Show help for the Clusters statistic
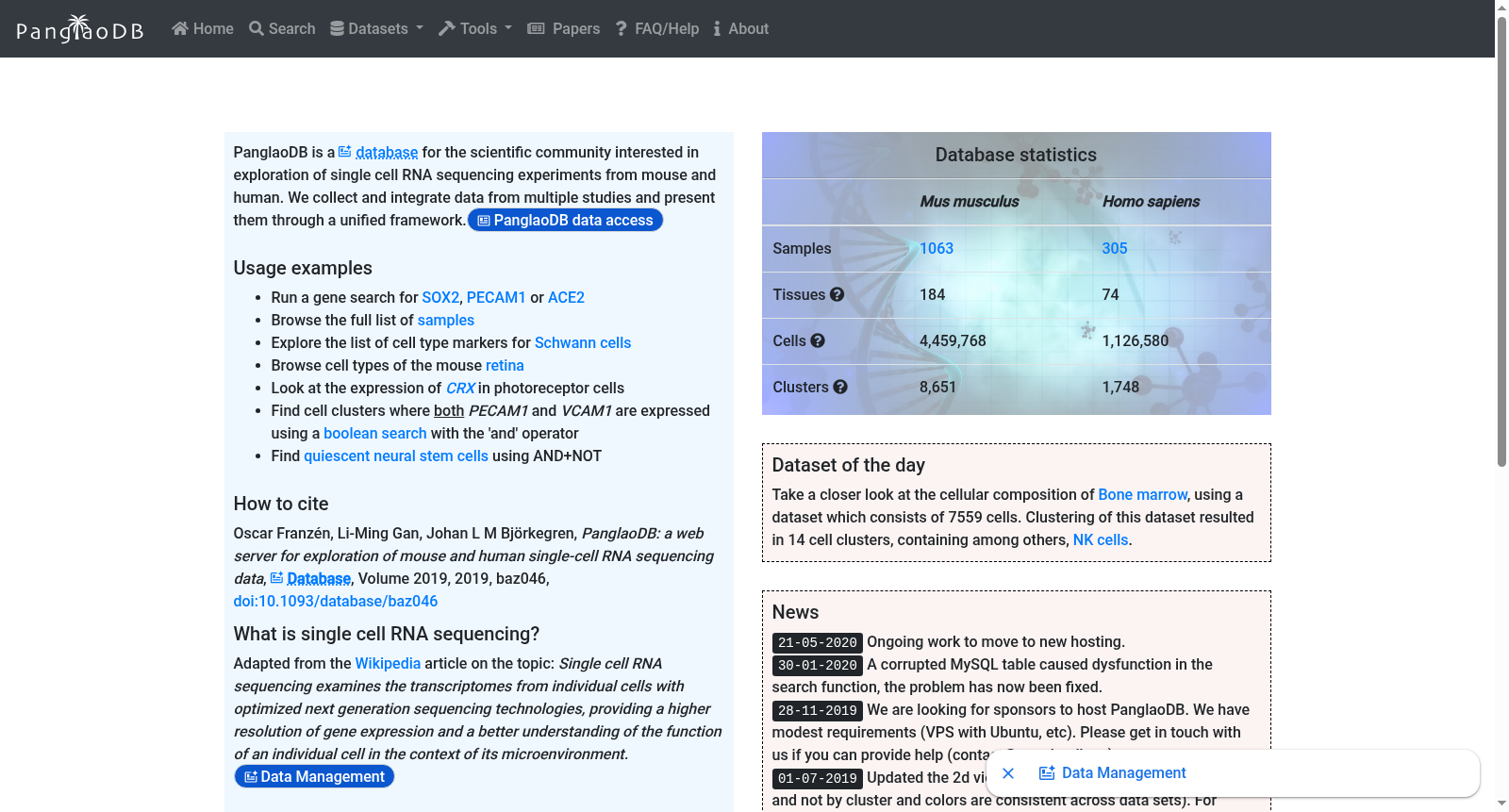 click(x=840, y=387)
